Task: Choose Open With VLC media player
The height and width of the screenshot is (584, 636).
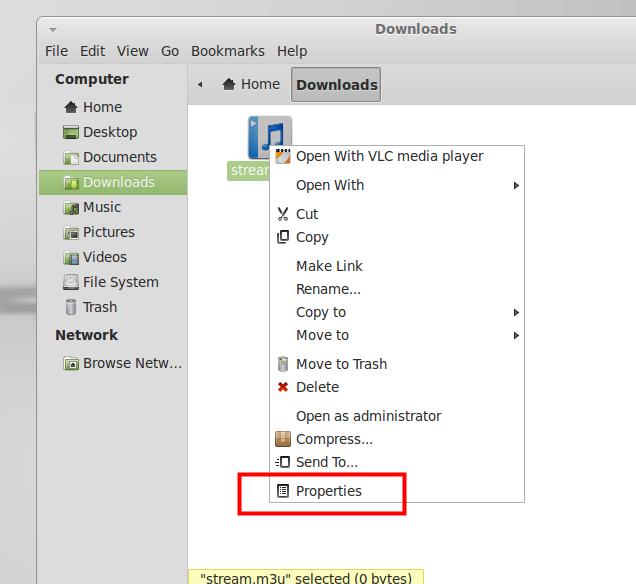Action: 397,156
